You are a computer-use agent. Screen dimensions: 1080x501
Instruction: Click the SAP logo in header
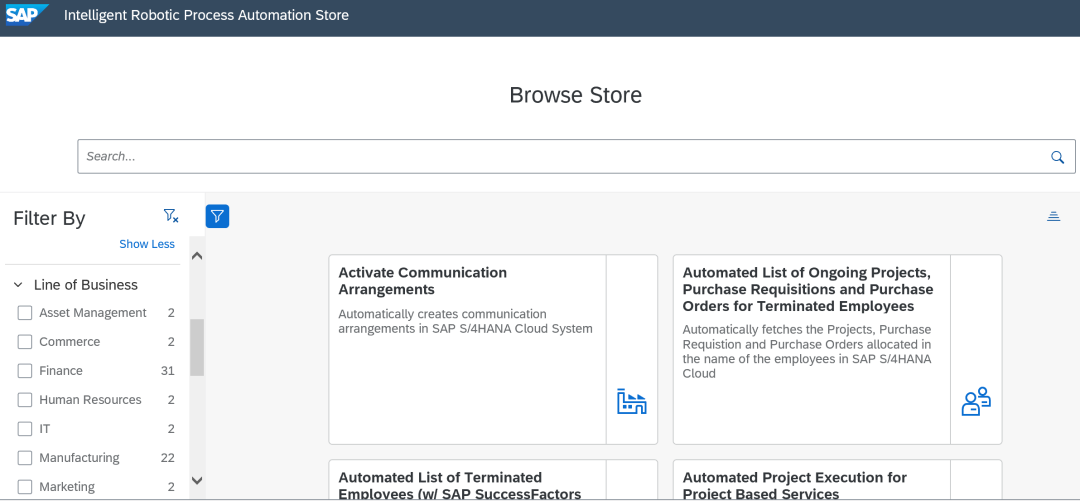tap(27, 14)
